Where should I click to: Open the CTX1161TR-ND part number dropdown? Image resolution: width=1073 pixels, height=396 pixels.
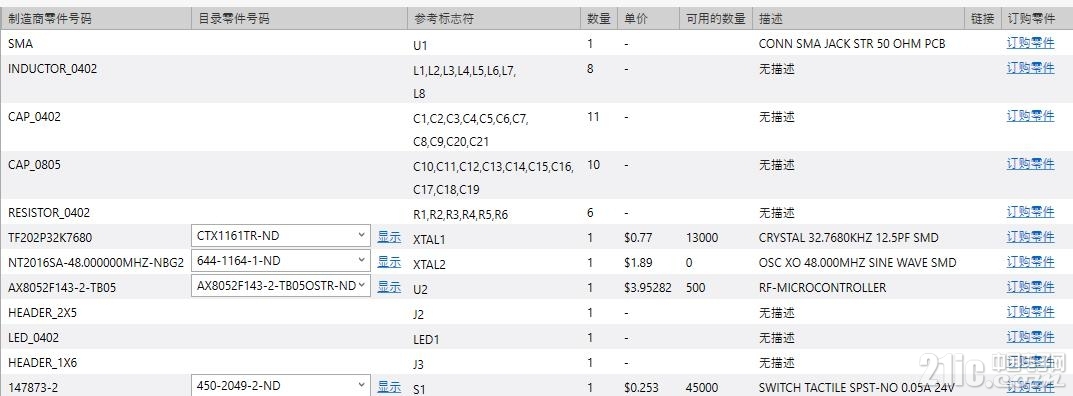[x=281, y=236]
